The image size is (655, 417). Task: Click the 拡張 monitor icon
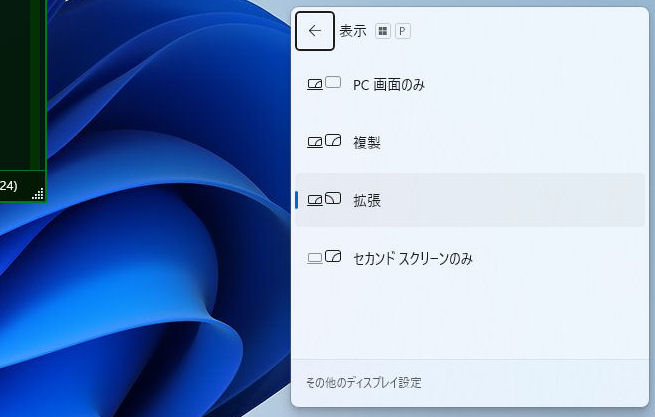324,199
